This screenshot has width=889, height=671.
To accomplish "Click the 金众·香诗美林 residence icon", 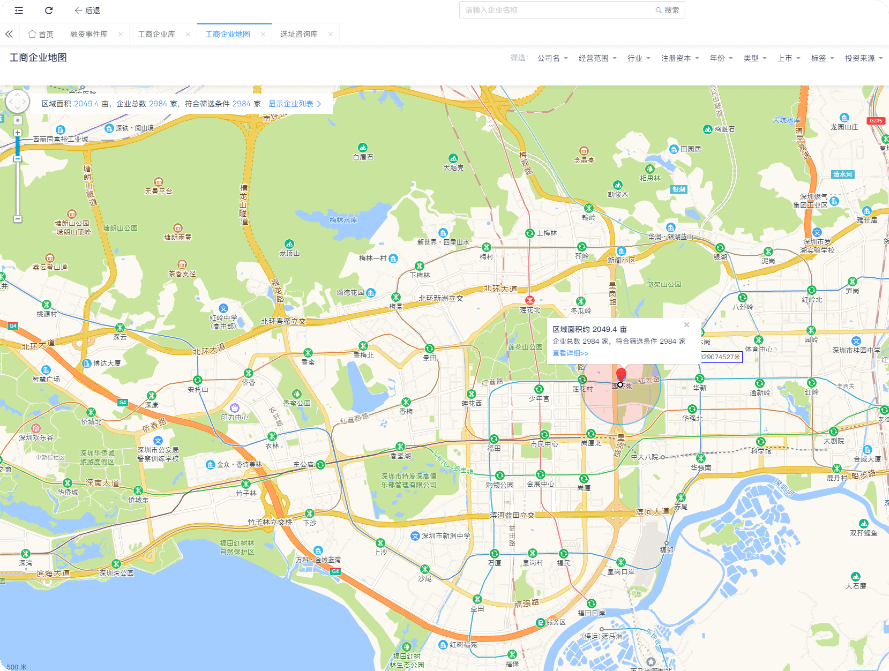I will coord(210,465).
